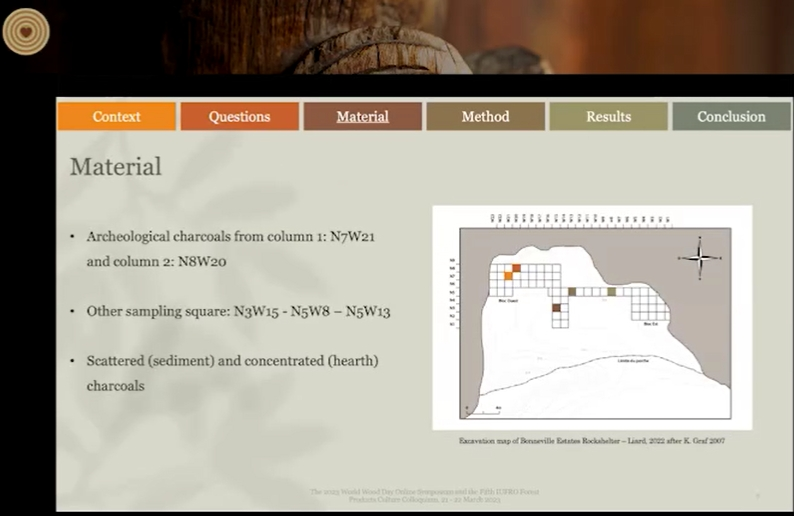This screenshot has height=516, width=794.
Task: Click the Material slide heading
Action: tap(115, 166)
